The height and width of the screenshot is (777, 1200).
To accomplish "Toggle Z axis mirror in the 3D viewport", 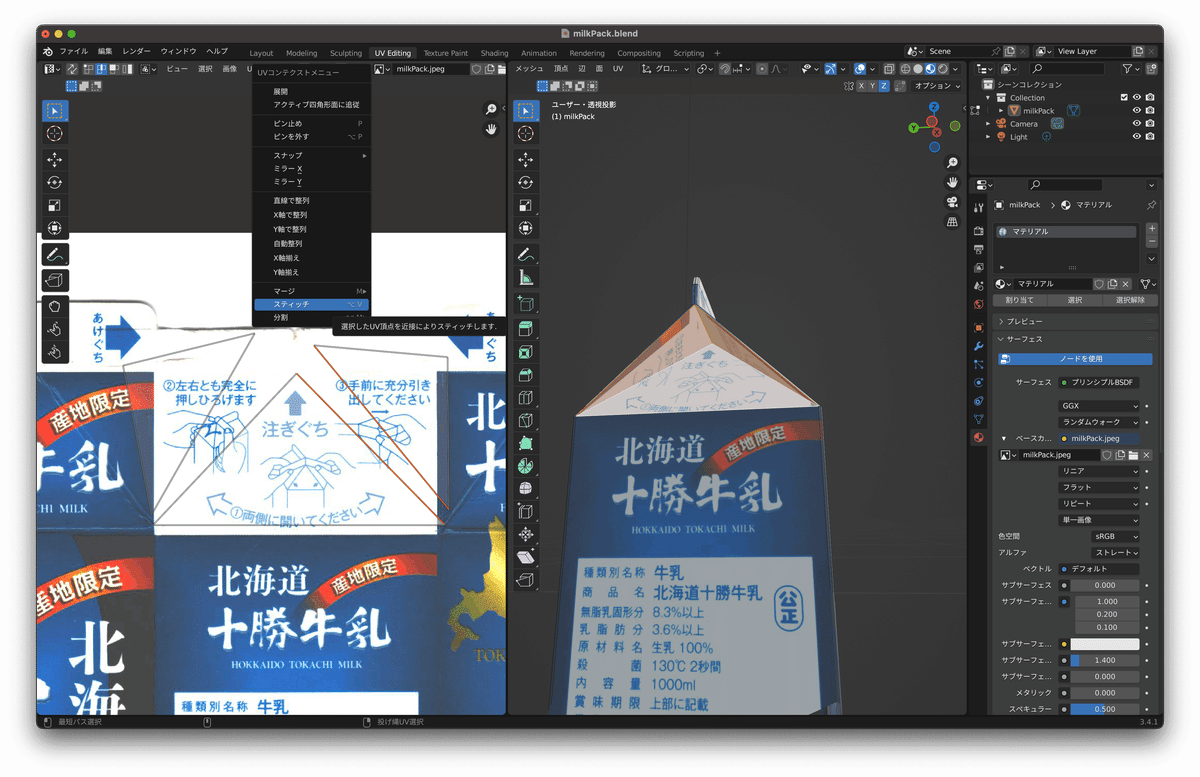I will [x=884, y=86].
